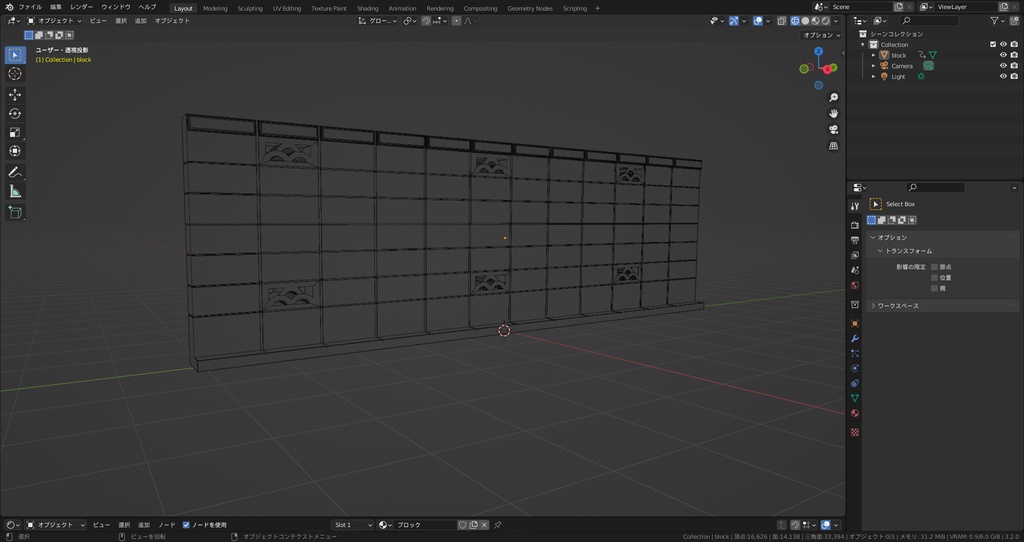Select the Transform tool
The height and width of the screenshot is (542, 1024).
pos(15,151)
